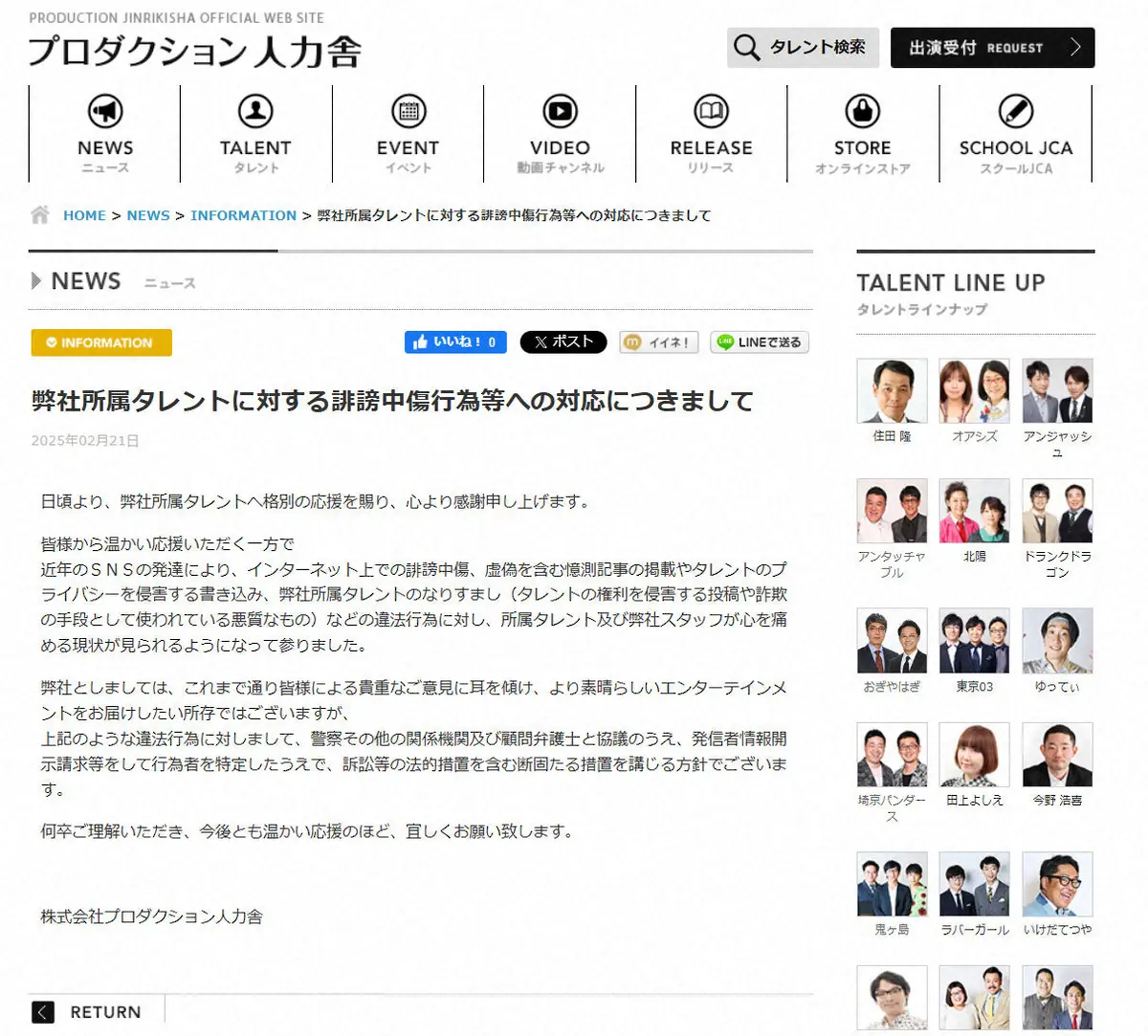The width and height of the screenshot is (1148, 1036).
Task: Open the TALENT person icon
Action: click(x=255, y=112)
